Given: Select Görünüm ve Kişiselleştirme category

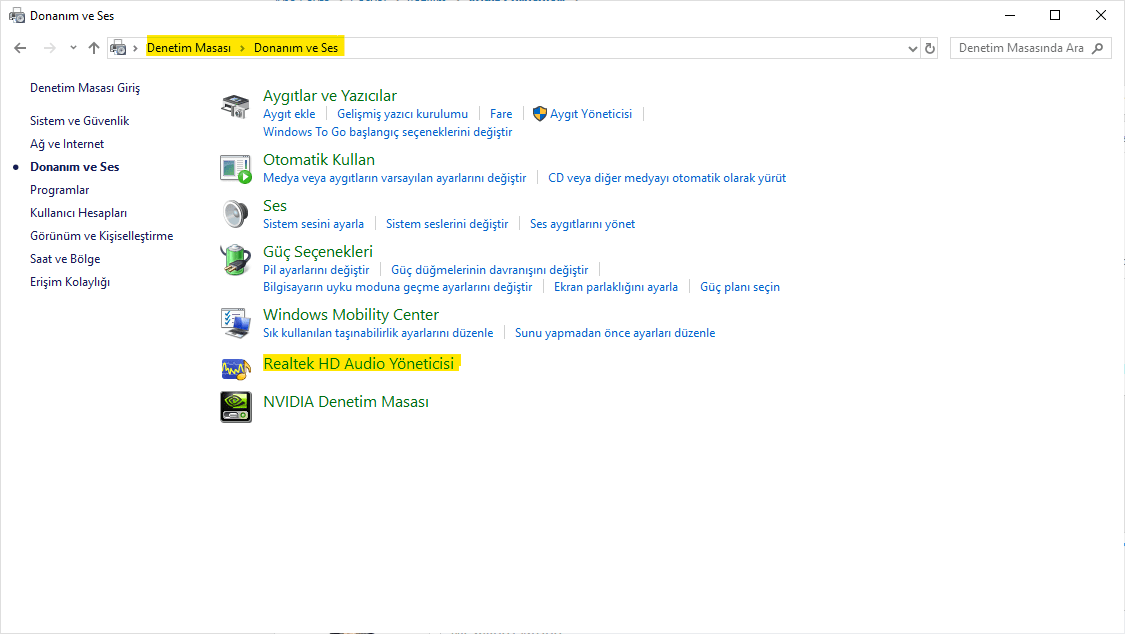Looking at the screenshot, I should [x=101, y=235].
